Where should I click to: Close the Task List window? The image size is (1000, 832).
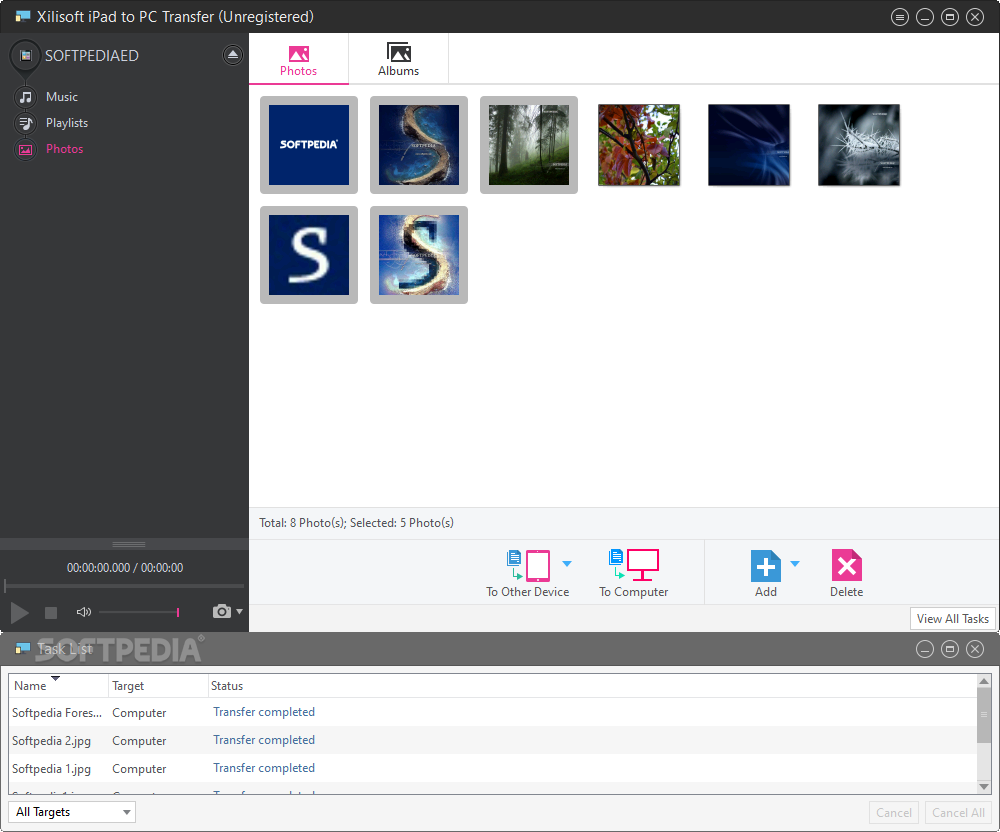point(974,649)
